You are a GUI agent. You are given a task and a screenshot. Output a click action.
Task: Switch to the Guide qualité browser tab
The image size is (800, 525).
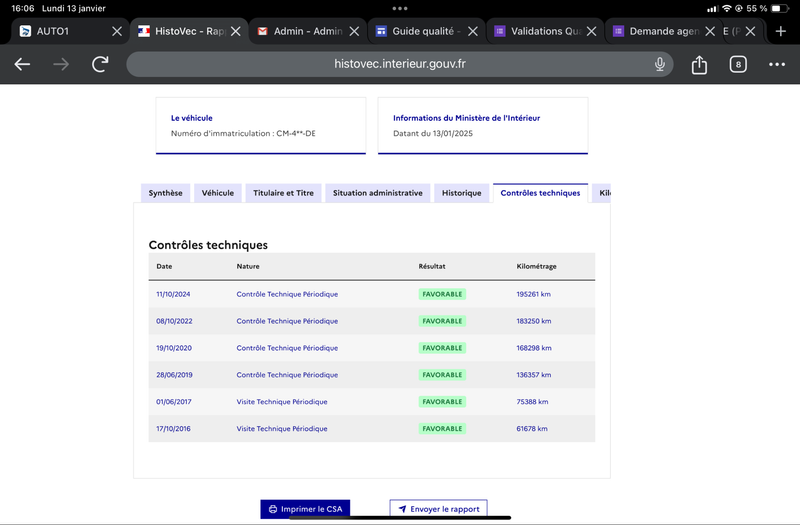[x=426, y=31]
